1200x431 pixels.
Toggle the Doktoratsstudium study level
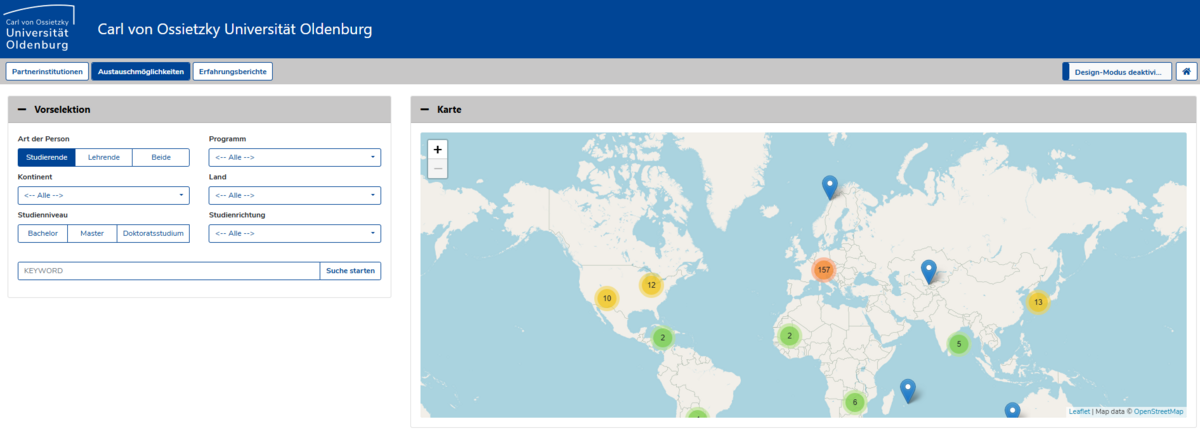click(153, 233)
